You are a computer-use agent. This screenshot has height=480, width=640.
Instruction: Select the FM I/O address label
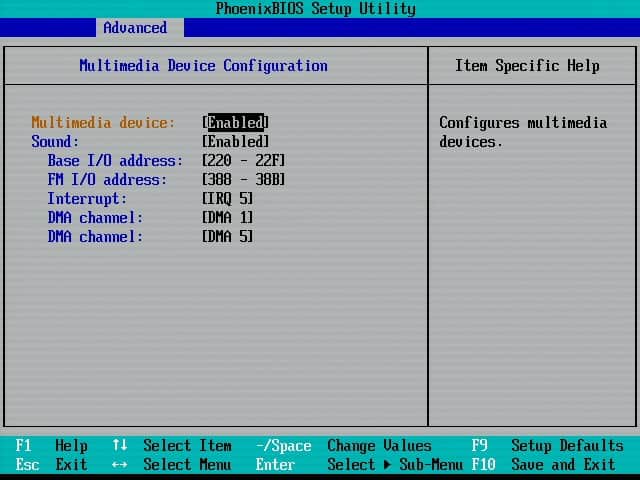(x=107, y=180)
